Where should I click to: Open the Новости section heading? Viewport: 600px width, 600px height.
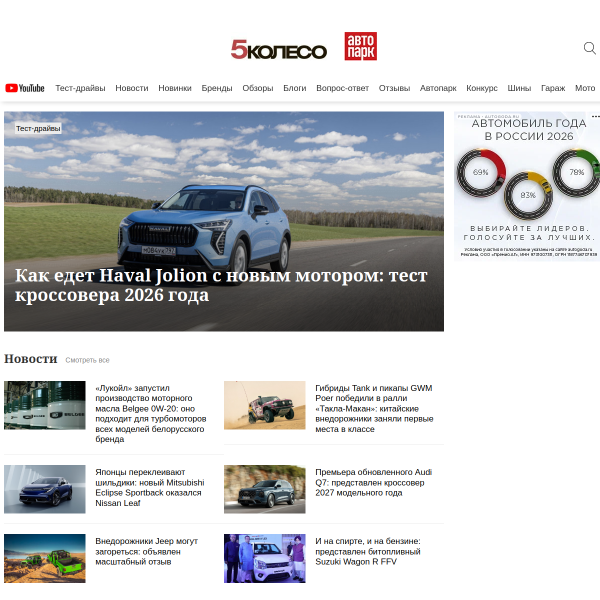click(31, 359)
